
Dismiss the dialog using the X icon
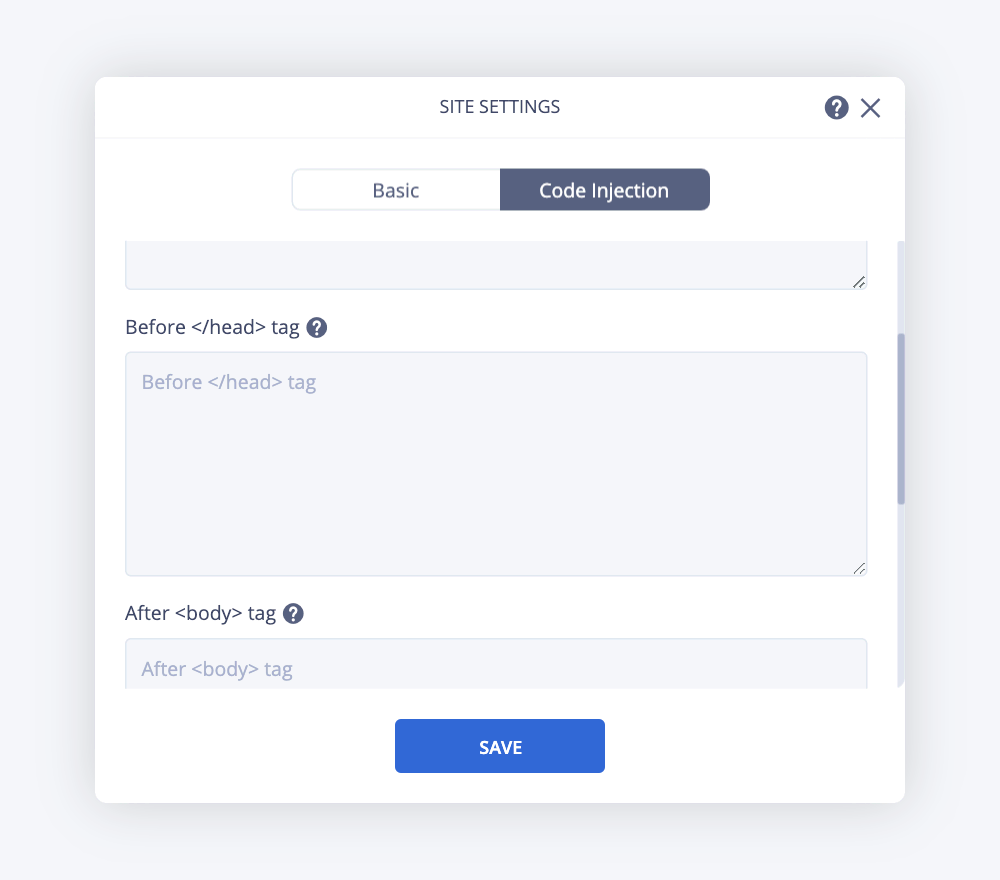(870, 107)
